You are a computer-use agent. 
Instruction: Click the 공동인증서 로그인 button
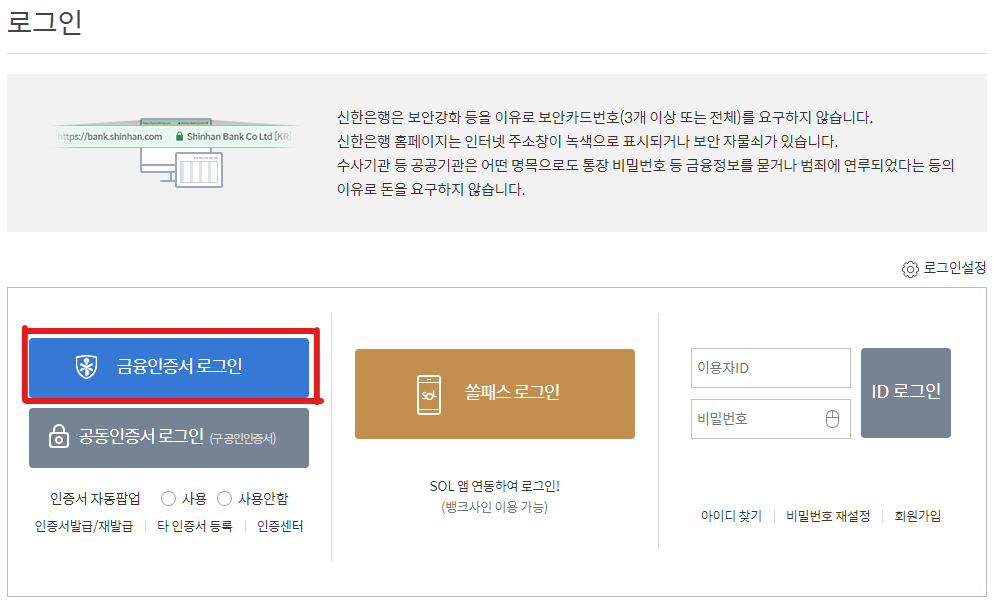pyautogui.click(x=169, y=438)
